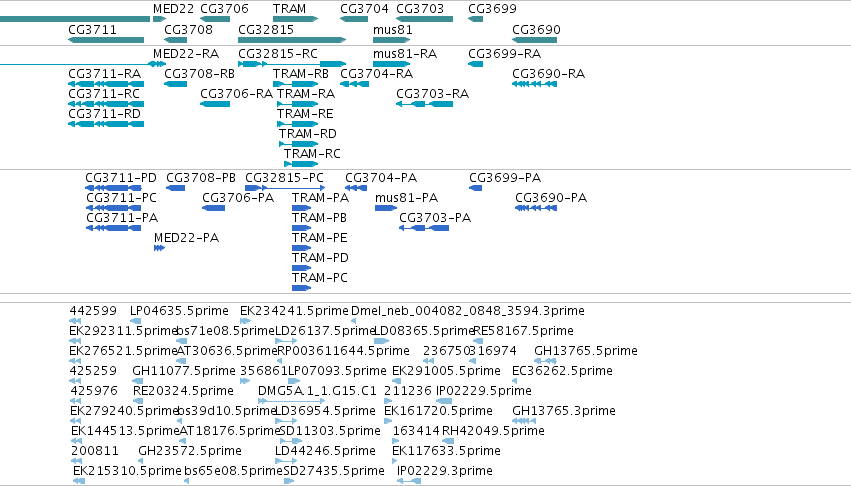Viewport: 851px width, 486px height.
Task: Select the CG3711-PD protein label
Action: pyautogui.click(x=121, y=178)
